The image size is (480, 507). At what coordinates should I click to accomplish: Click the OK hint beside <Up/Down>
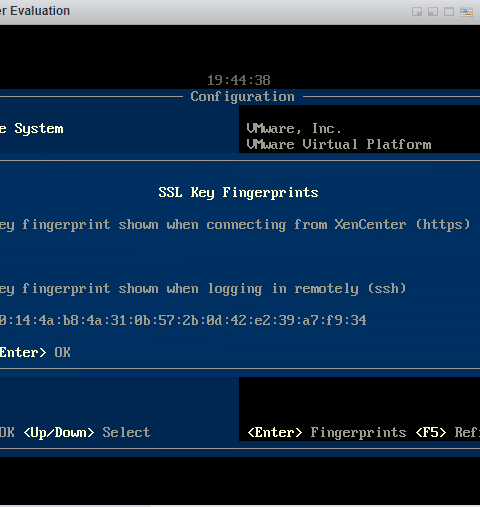pos(7,432)
